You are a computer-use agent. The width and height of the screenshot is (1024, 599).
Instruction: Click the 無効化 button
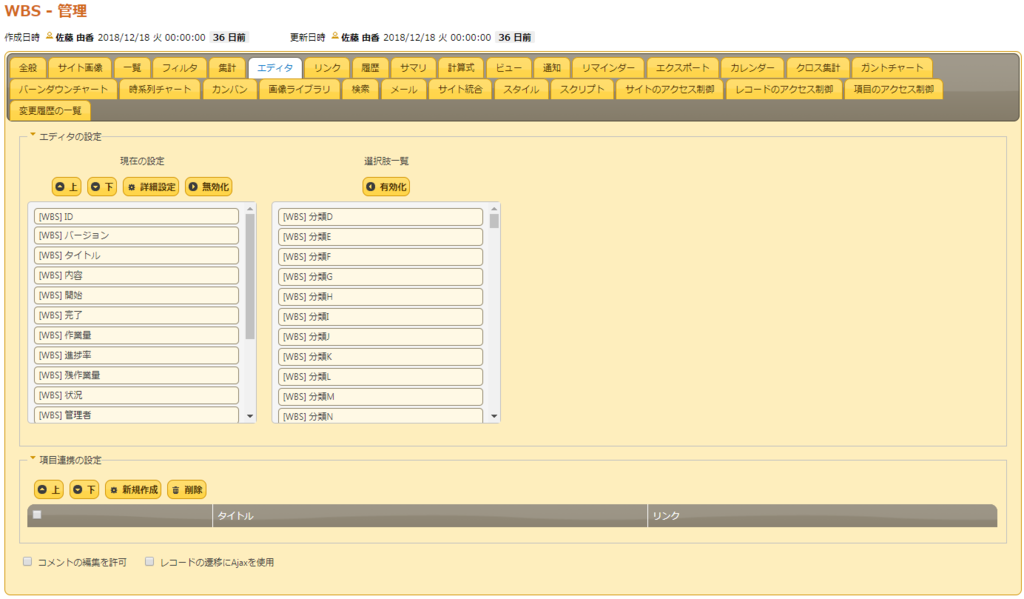(209, 187)
